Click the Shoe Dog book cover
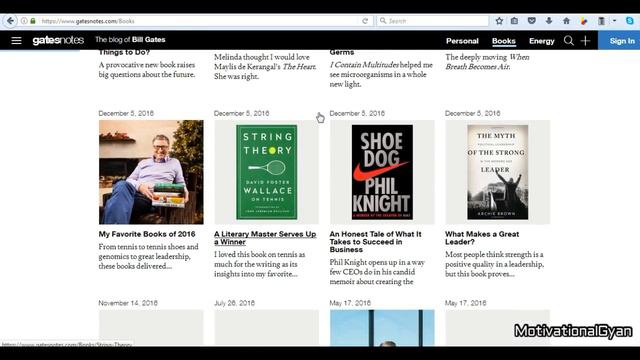This screenshot has height=360, width=640. click(382, 172)
